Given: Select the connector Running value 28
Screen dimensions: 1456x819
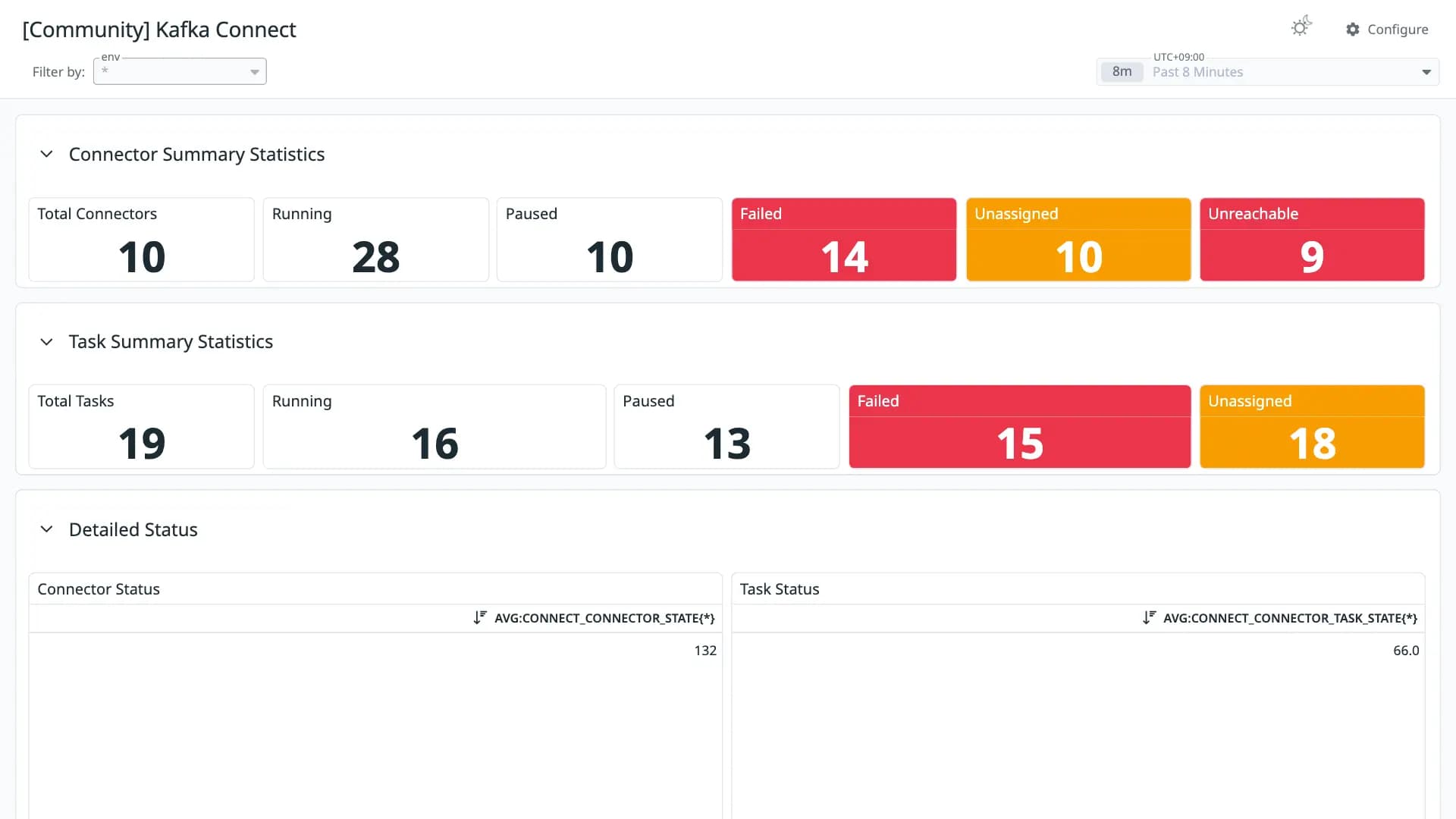Looking at the screenshot, I should (x=375, y=257).
